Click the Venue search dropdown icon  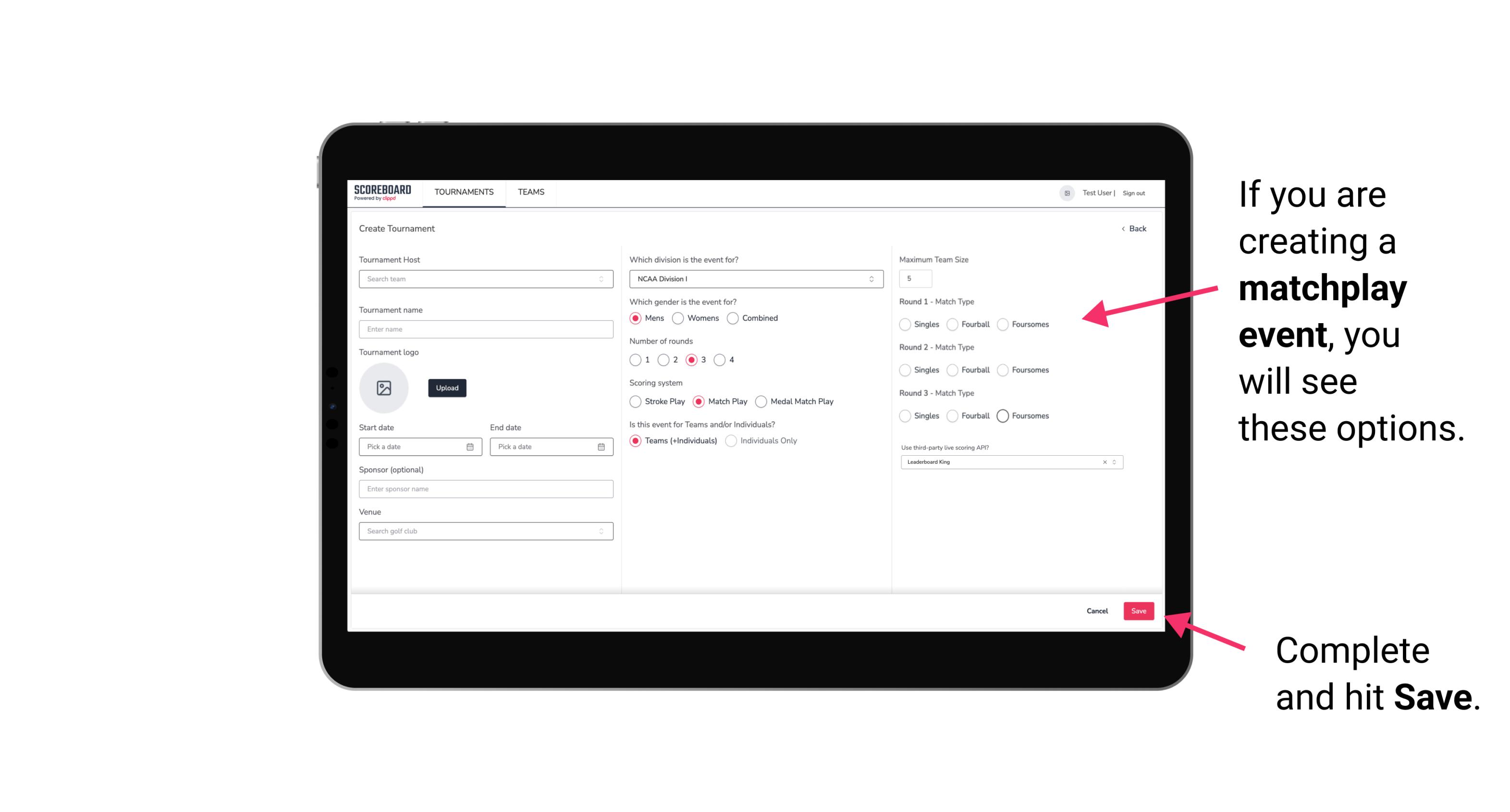click(x=600, y=531)
